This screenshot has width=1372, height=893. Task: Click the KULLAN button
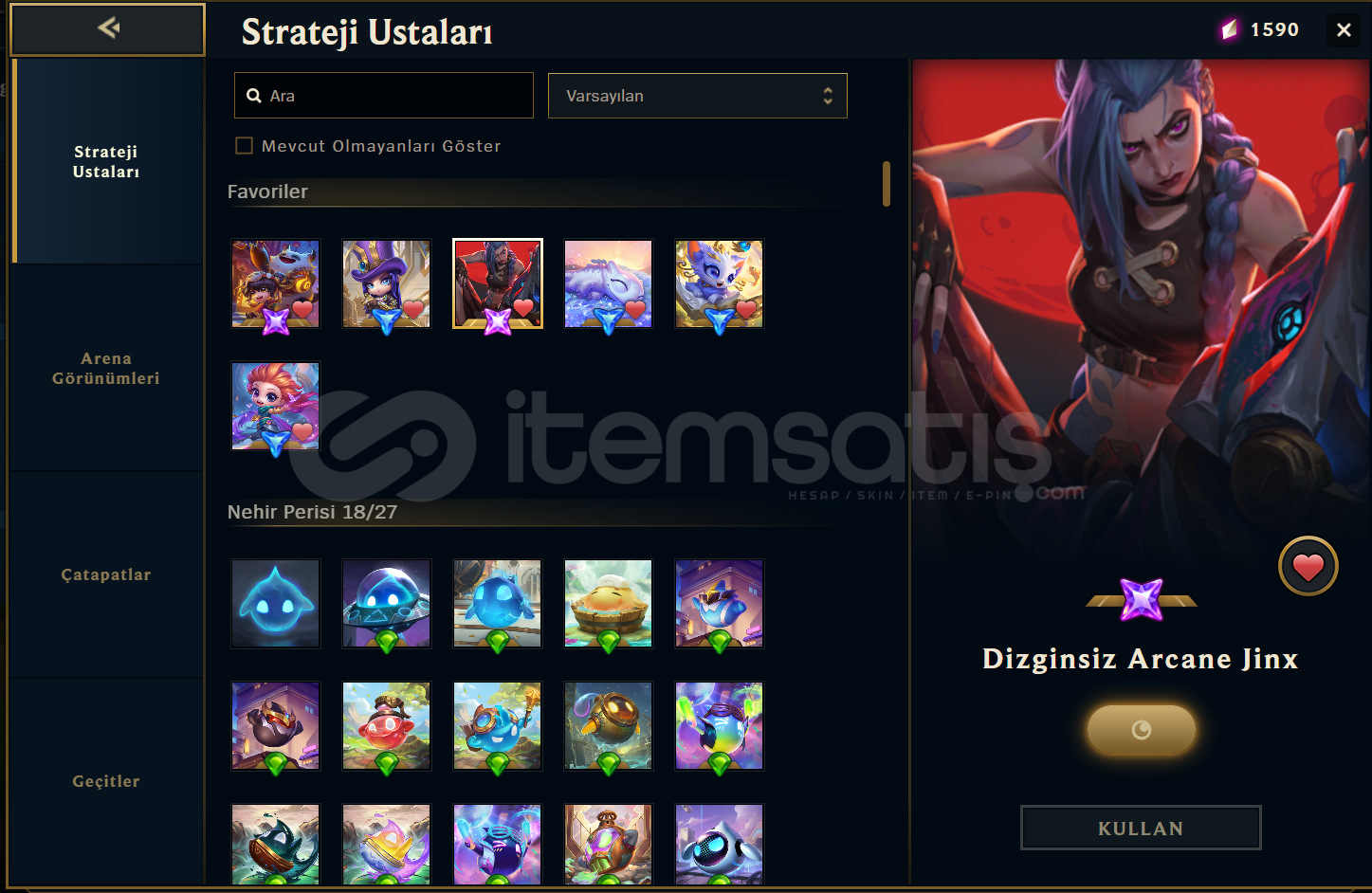pos(1141,828)
